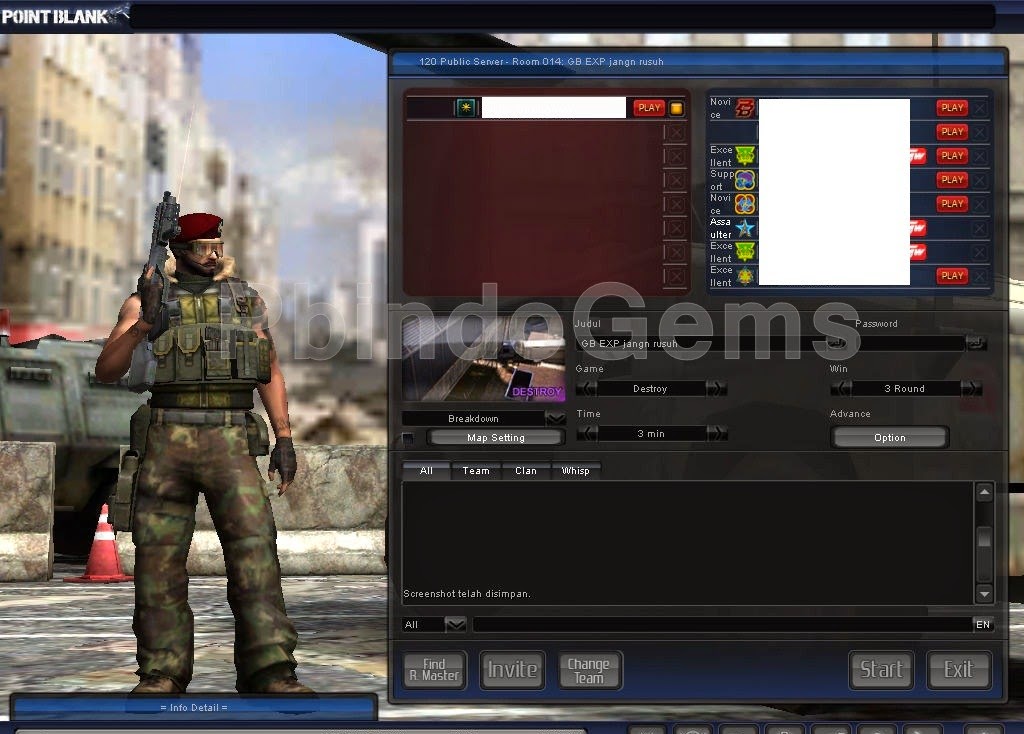
Task: Select the blue star Assaulter rank icon
Action: coord(745,228)
